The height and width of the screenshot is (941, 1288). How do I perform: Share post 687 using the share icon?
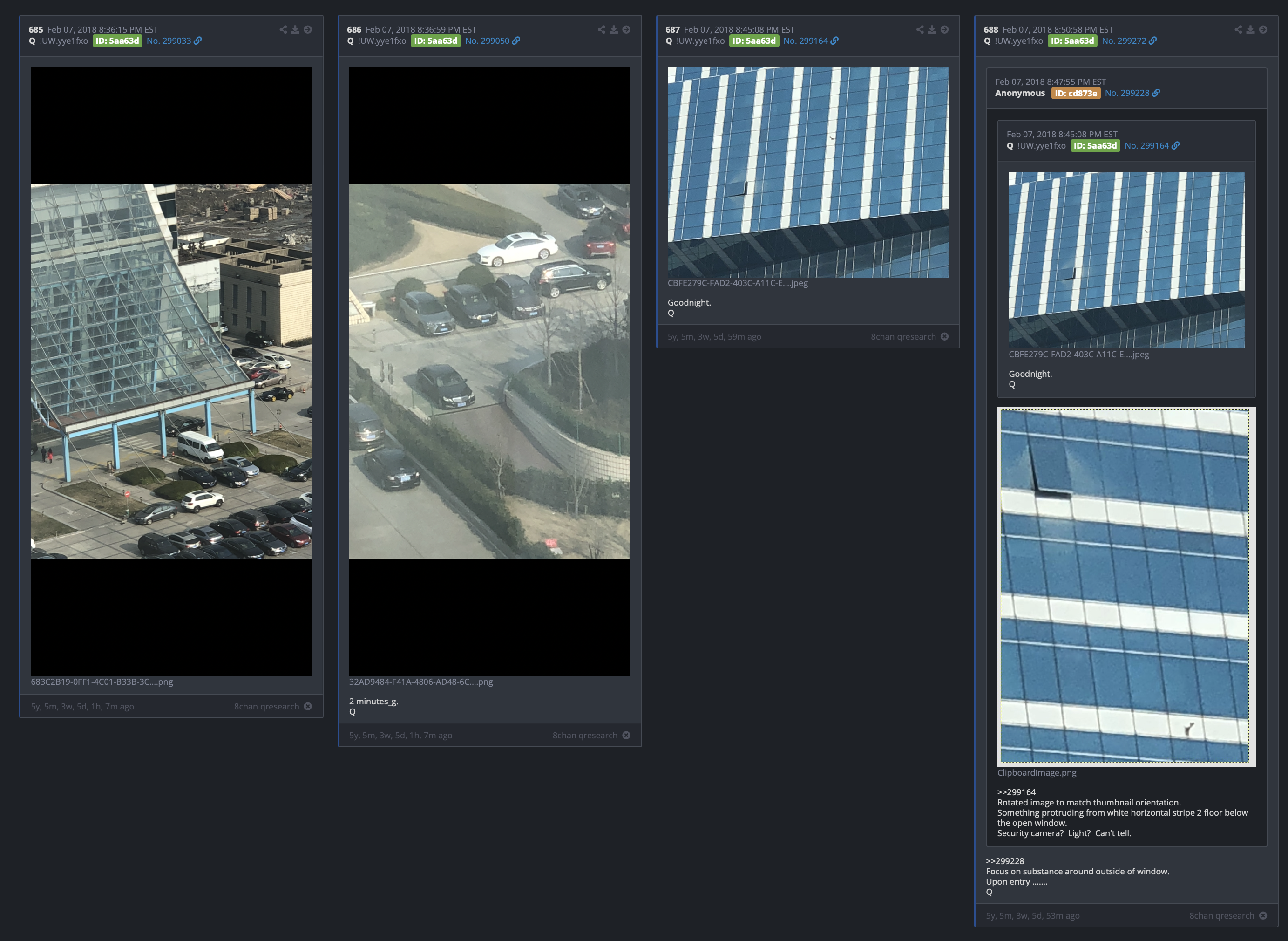920,30
